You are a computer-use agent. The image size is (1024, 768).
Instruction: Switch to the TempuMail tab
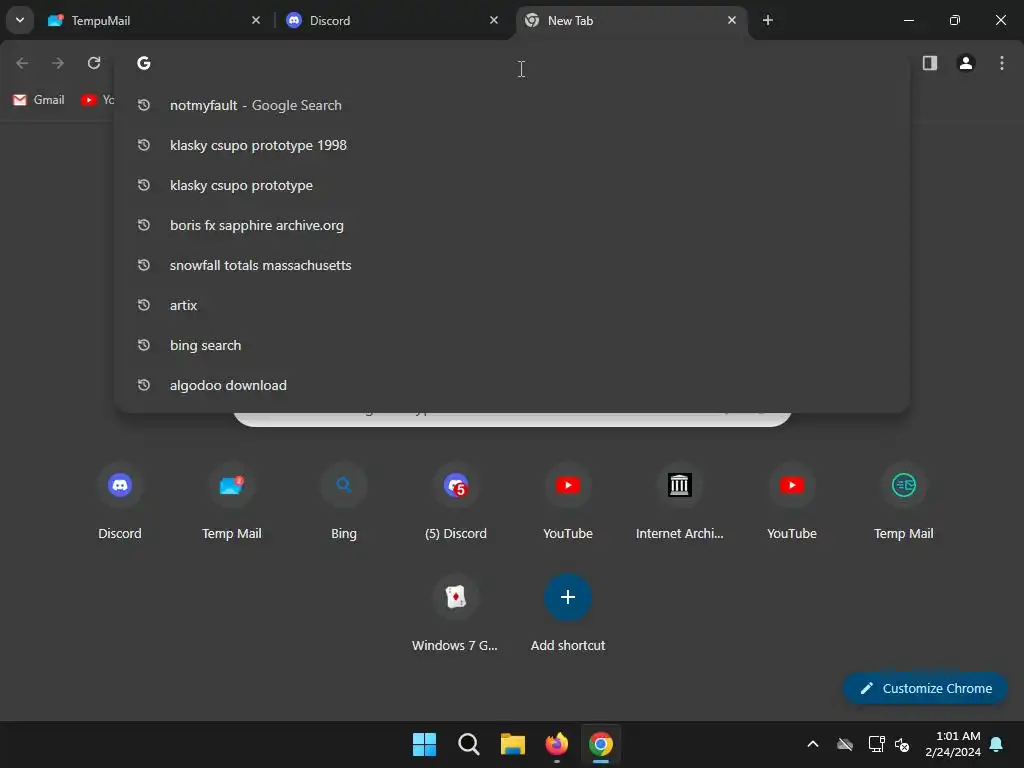click(155, 20)
